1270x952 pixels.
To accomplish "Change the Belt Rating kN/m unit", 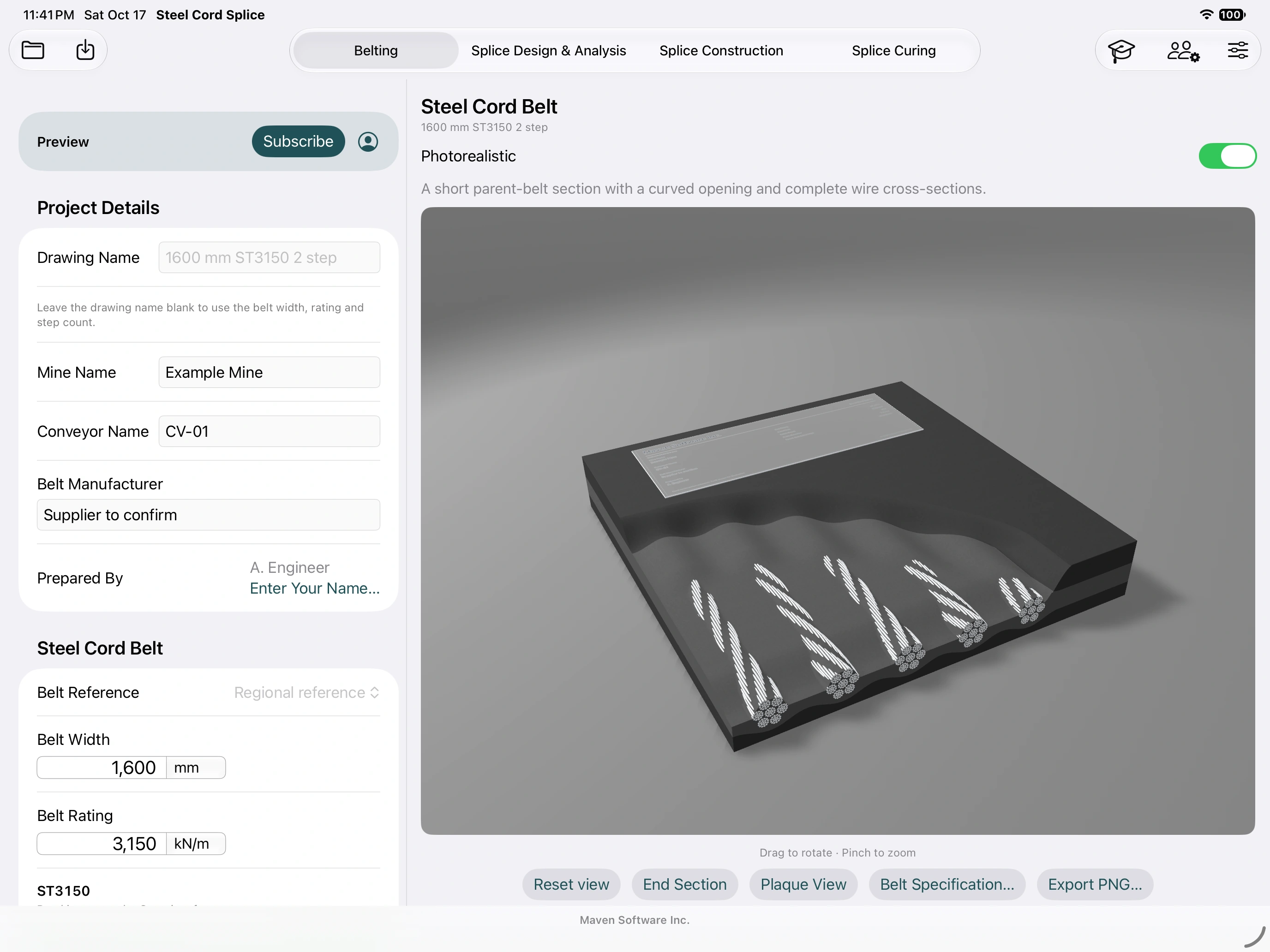I will pyautogui.click(x=196, y=844).
